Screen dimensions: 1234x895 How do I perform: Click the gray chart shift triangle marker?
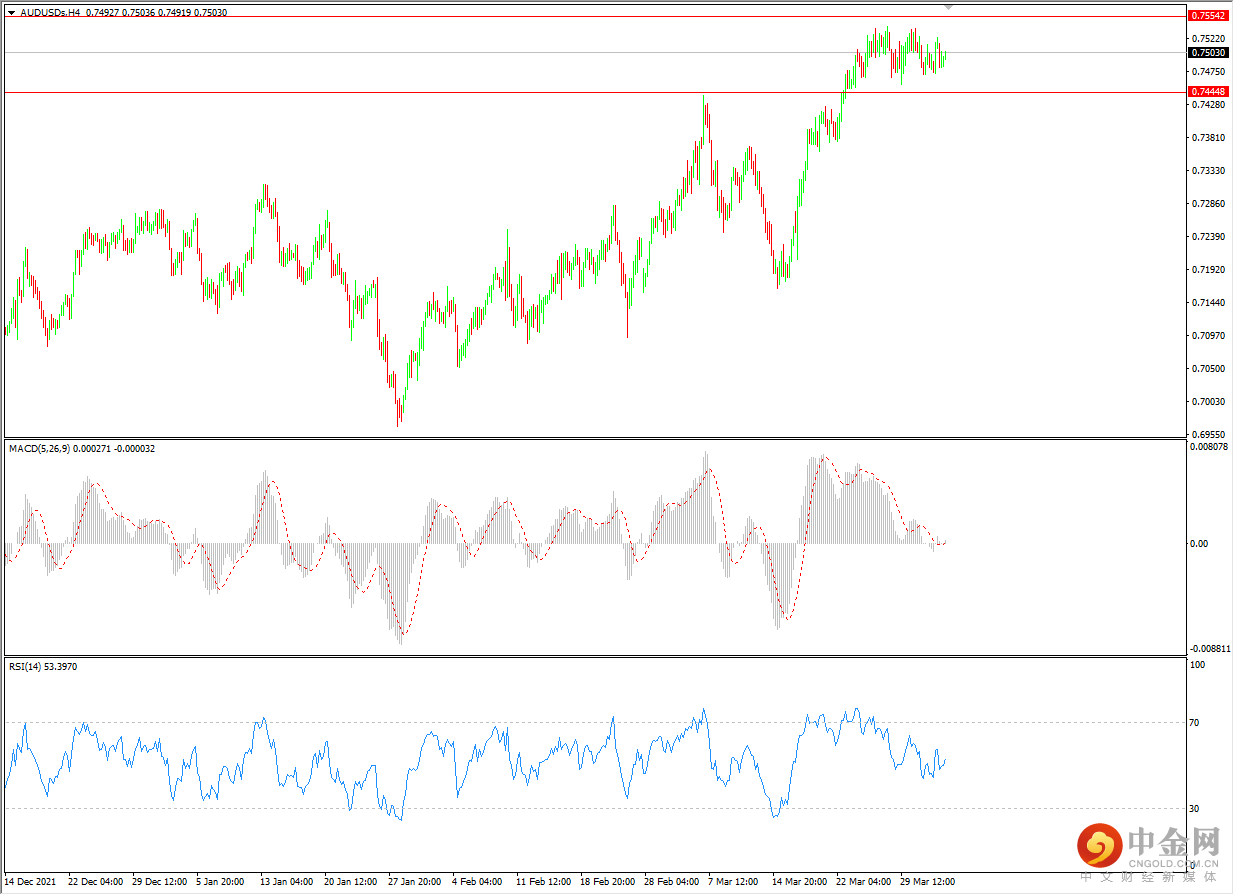click(x=949, y=7)
